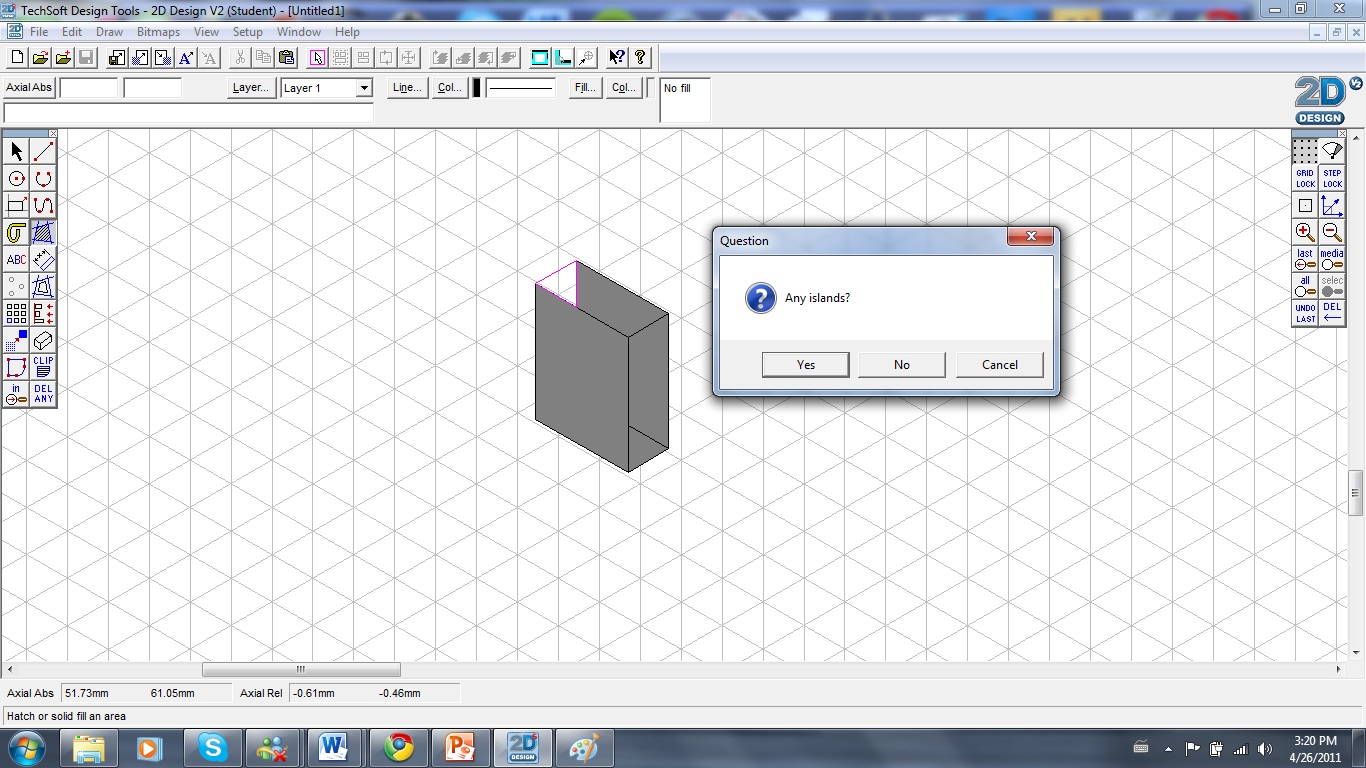Select the rectangle drawing tool
1366x768 pixels.
(15, 204)
